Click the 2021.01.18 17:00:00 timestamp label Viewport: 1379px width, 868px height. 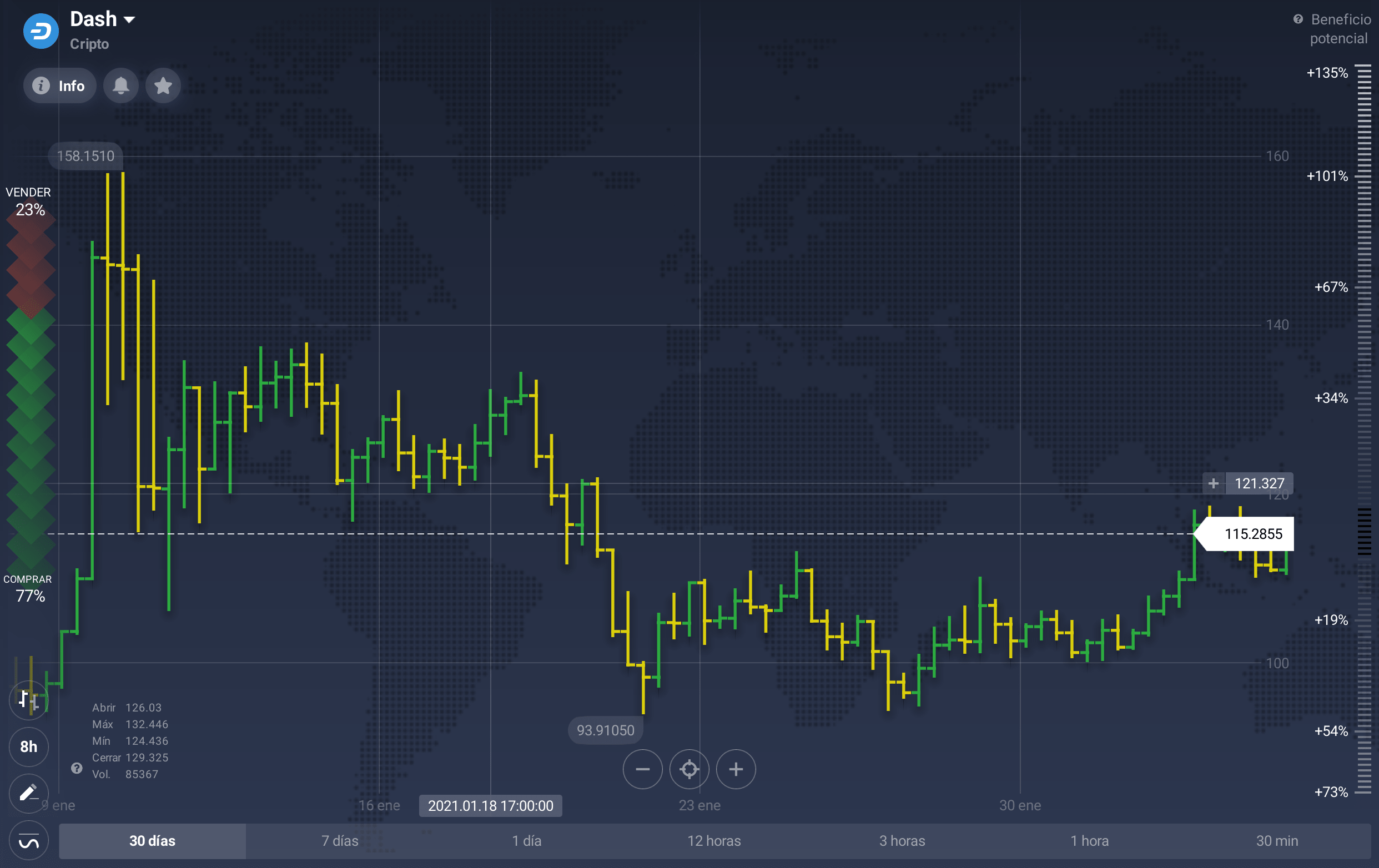click(491, 806)
